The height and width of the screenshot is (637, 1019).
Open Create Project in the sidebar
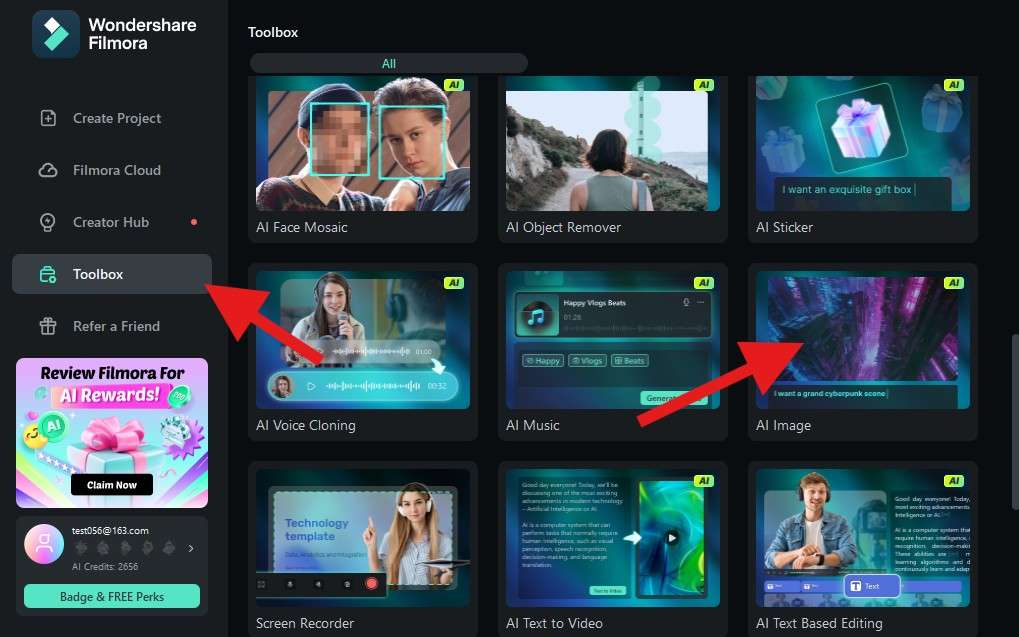[112, 118]
